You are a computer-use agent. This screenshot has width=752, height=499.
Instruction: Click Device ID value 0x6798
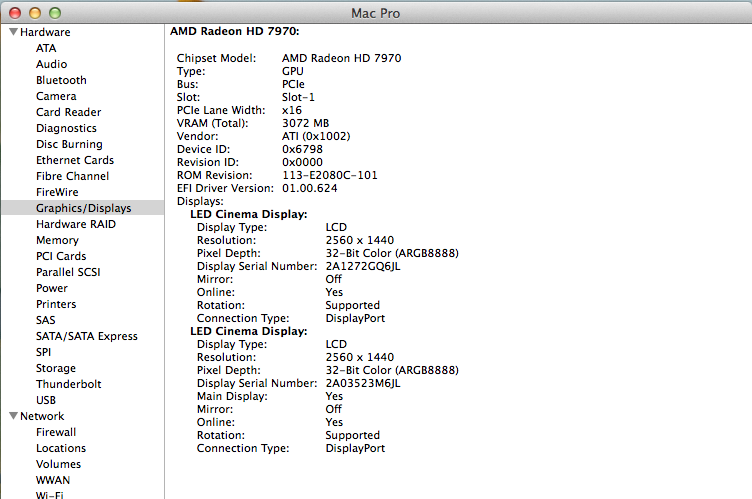point(302,149)
